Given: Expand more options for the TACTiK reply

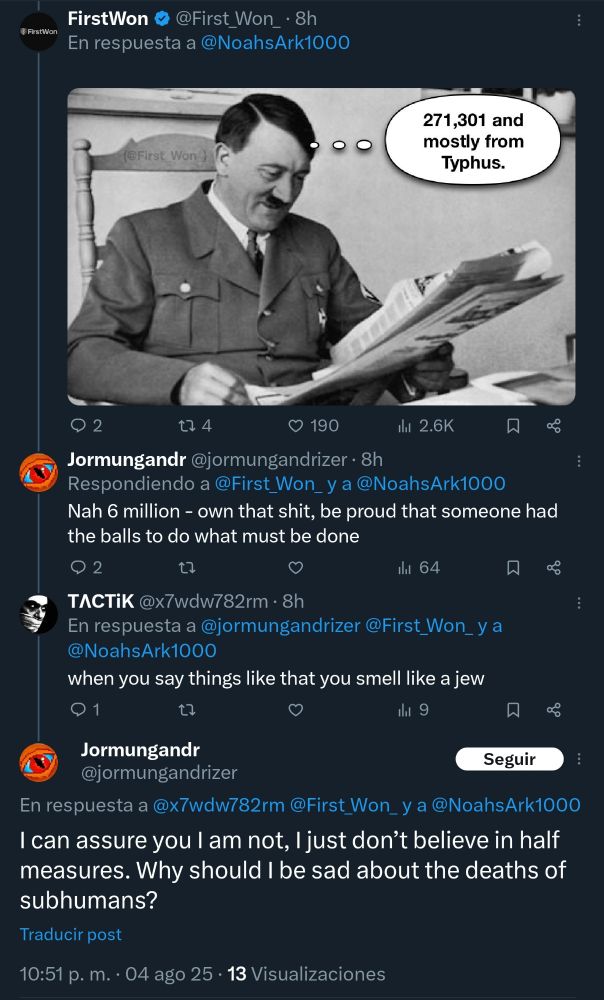Looking at the screenshot, I should tap(579, 603).
